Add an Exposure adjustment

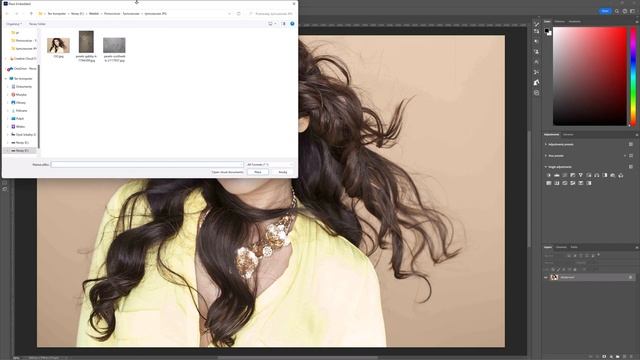coord(573,175)
